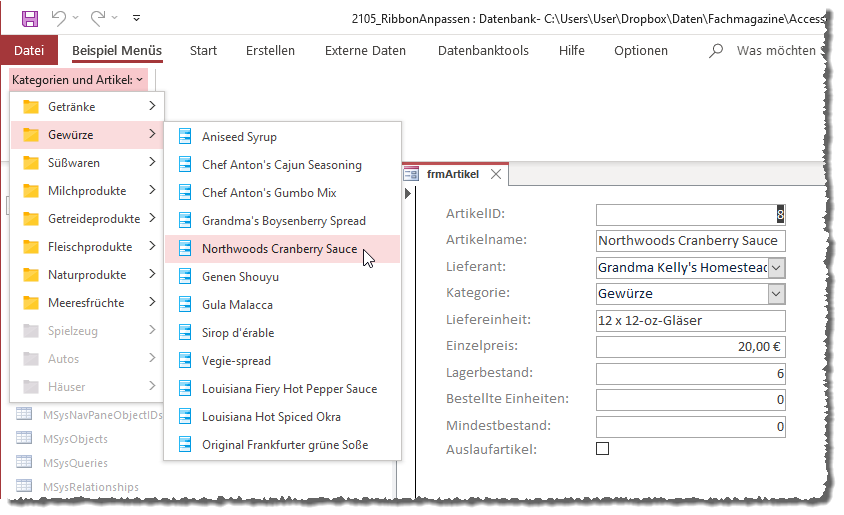This screenshot has height=515, width=844.
Task: Click the Fleischprodukte folder icon
Action: click(x=31, y=246)
